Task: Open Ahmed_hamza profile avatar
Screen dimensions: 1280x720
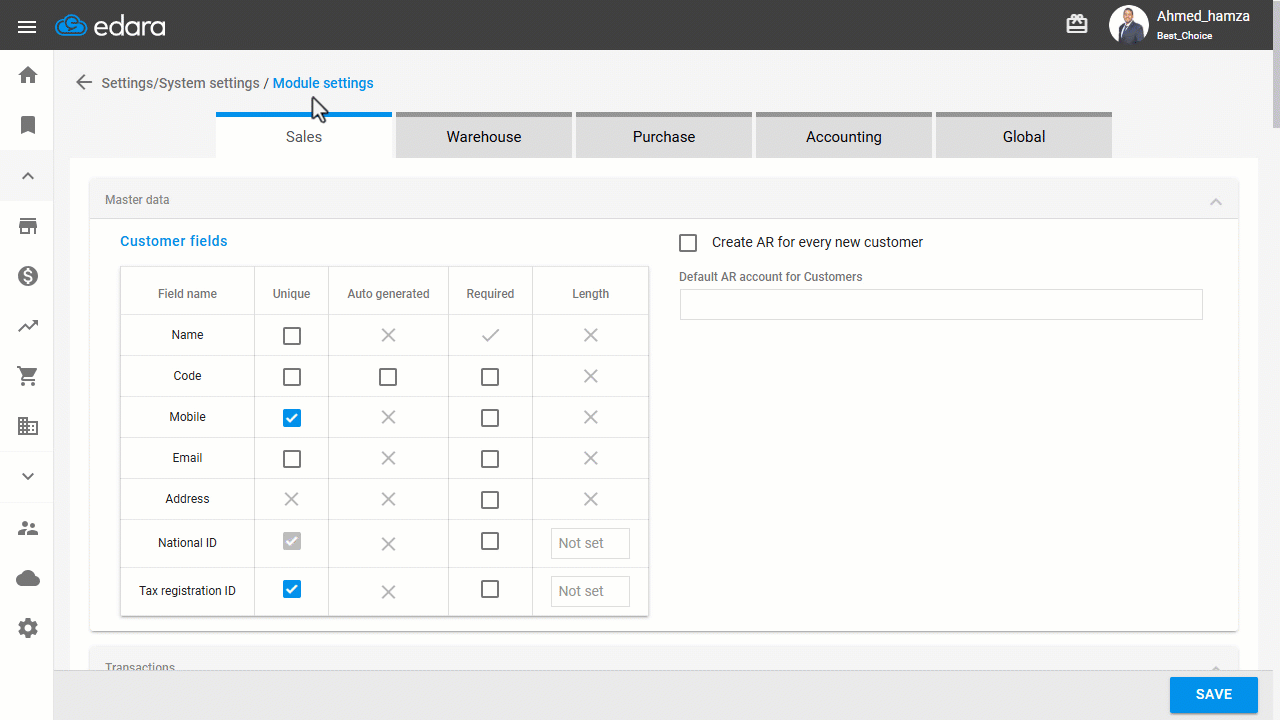Action: click(1129, 25)
